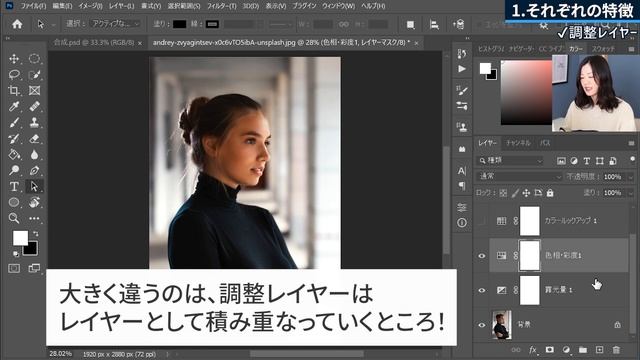Select the Zoom magnifier tool
The image size is (640, 360).
click(x=14, y=218)
